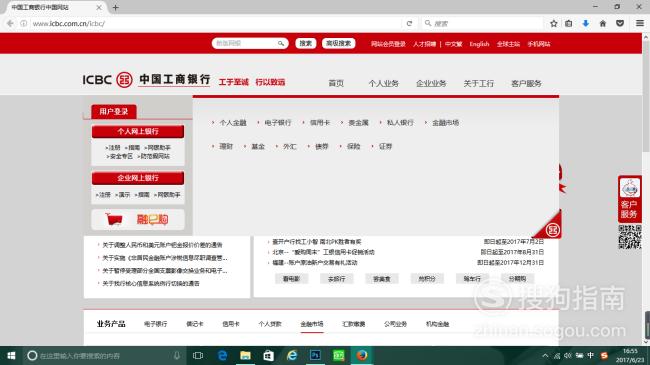Bookmark this page with the star icon
This screenshot has width=650, height=365.
[553, 24]
